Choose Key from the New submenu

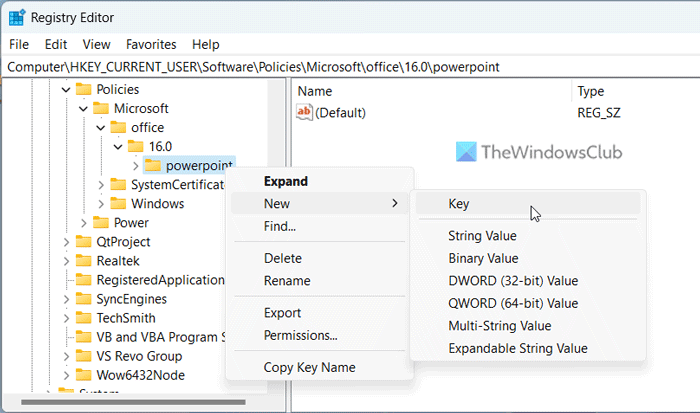coord(459,203)
